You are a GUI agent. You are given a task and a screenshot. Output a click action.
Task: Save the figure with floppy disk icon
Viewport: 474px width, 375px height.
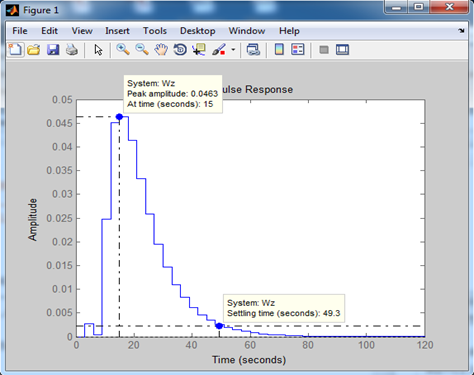click(x=53, y=50)
